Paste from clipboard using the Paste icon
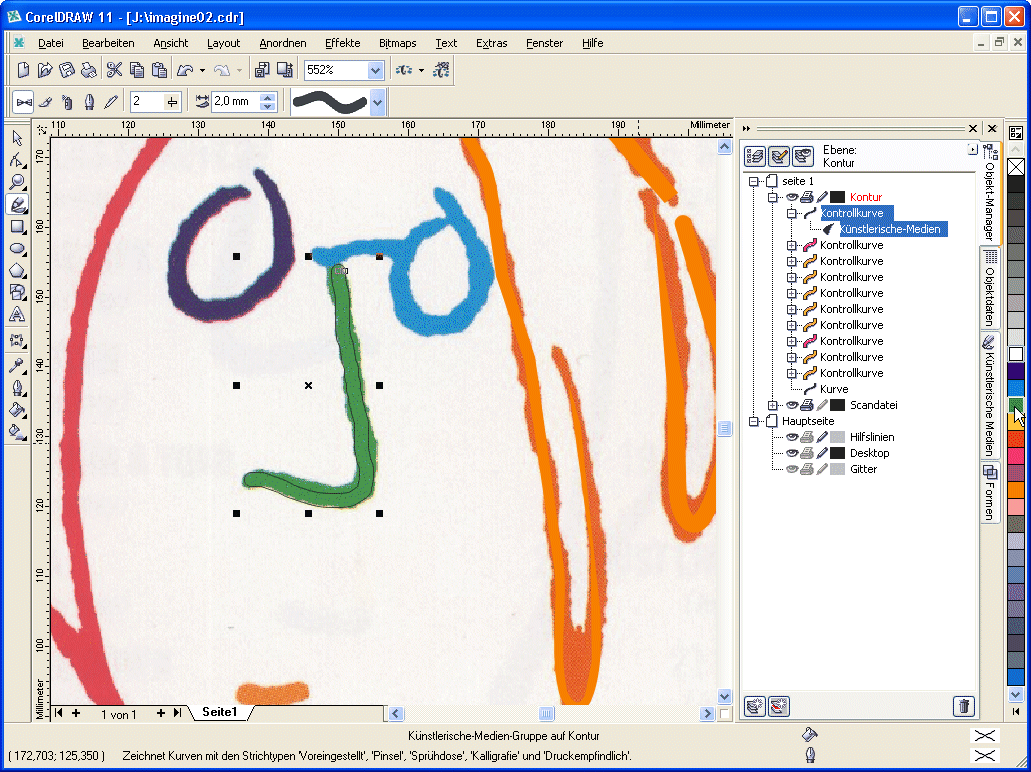This screenshot has width=1031, height=772. tap(159, 70)
